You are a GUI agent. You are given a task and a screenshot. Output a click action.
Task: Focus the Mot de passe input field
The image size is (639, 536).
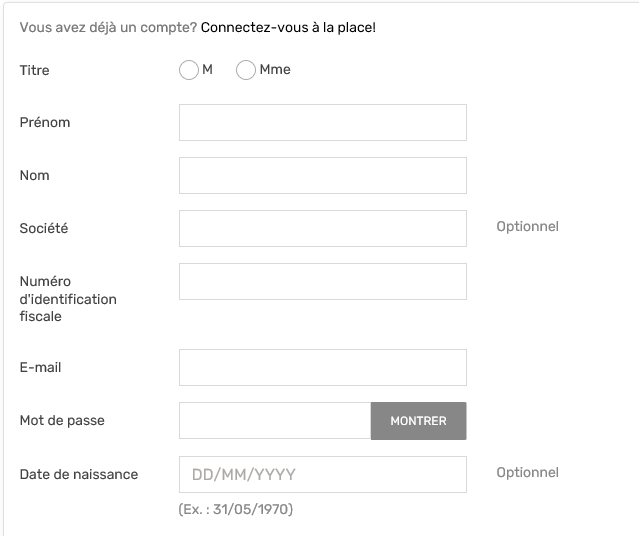click(x=275, y=421)
